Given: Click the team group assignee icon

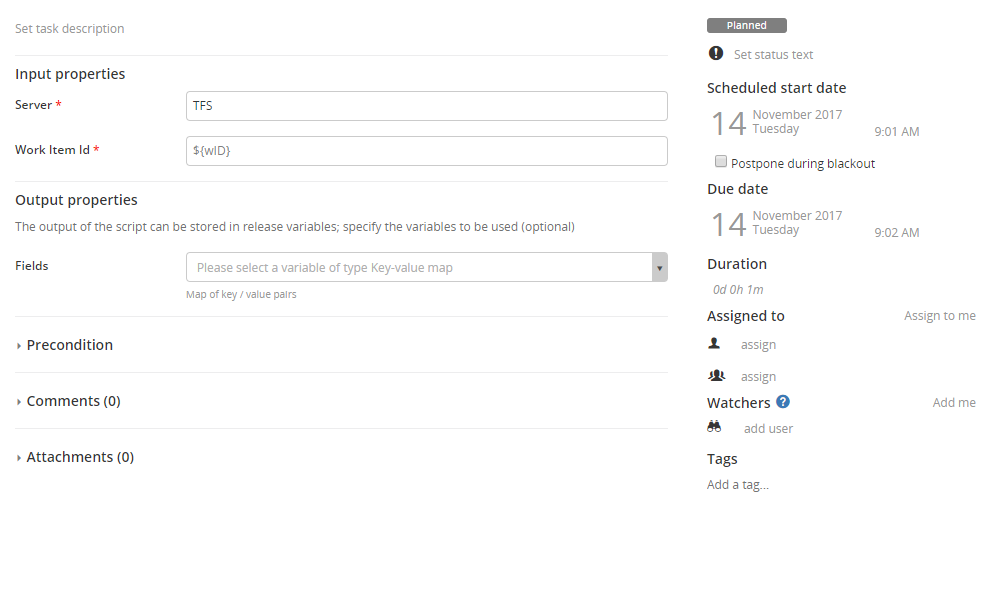Looking at the screenshot, I should click(716, 375).
